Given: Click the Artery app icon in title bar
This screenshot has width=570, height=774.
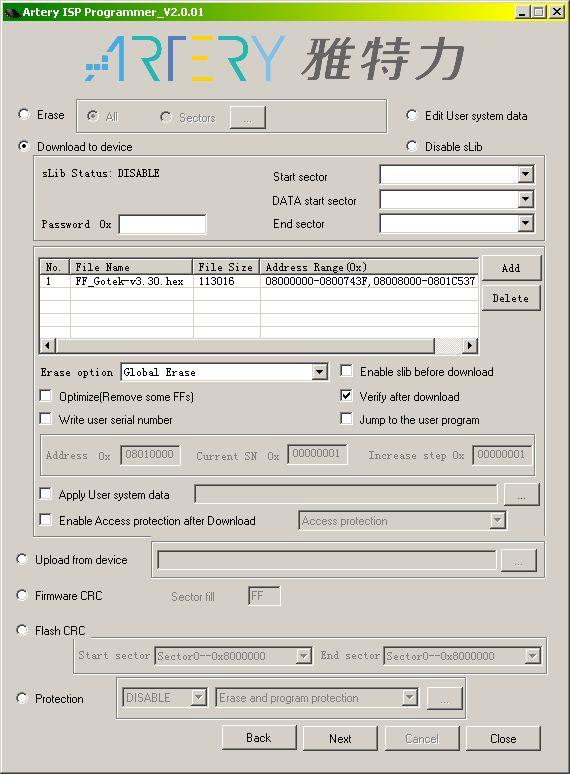Looking at the screenshot, I should click(12, 12).
